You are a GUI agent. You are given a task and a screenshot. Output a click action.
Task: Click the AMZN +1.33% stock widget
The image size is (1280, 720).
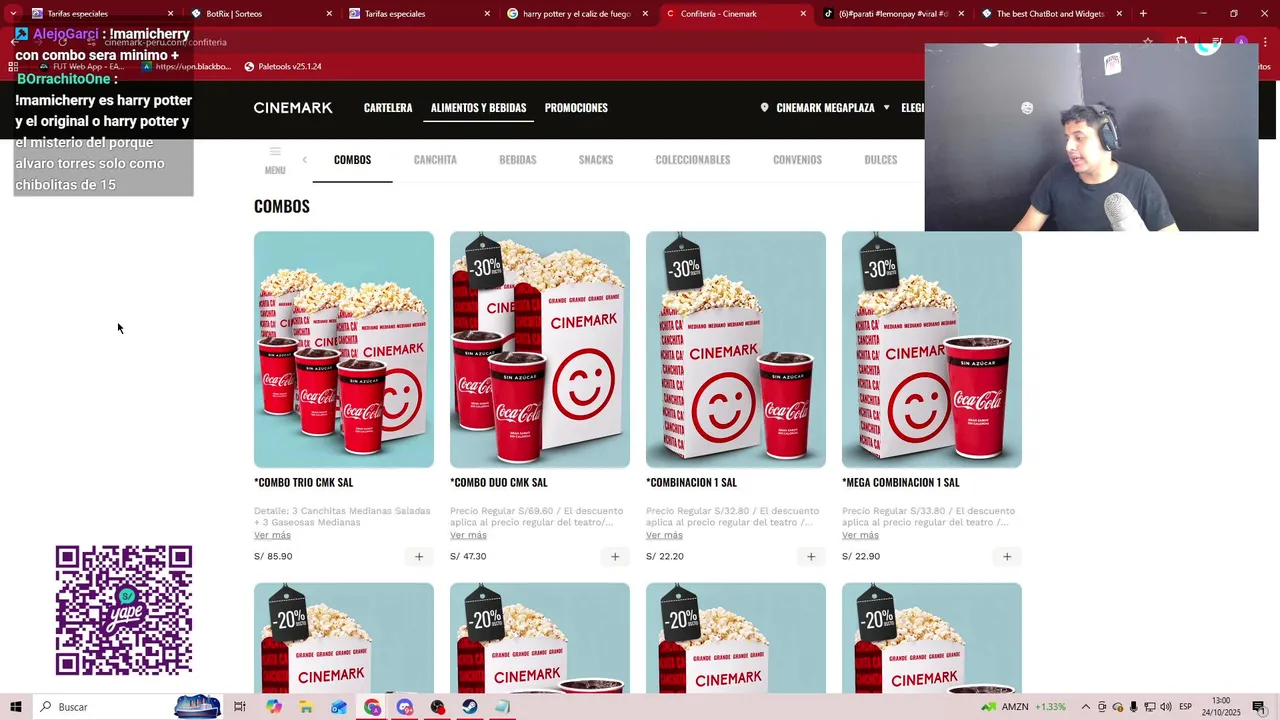(1023, 707)
